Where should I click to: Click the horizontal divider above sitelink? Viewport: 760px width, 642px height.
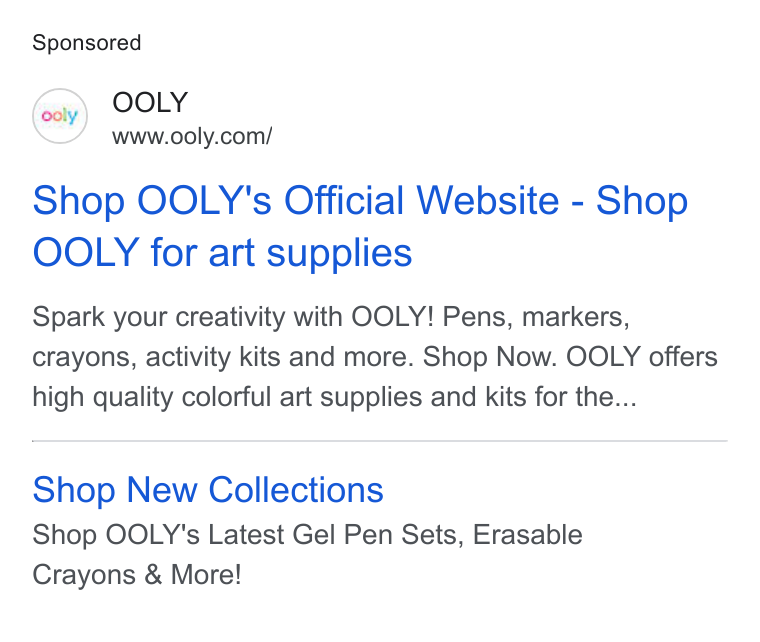point(380,441)
